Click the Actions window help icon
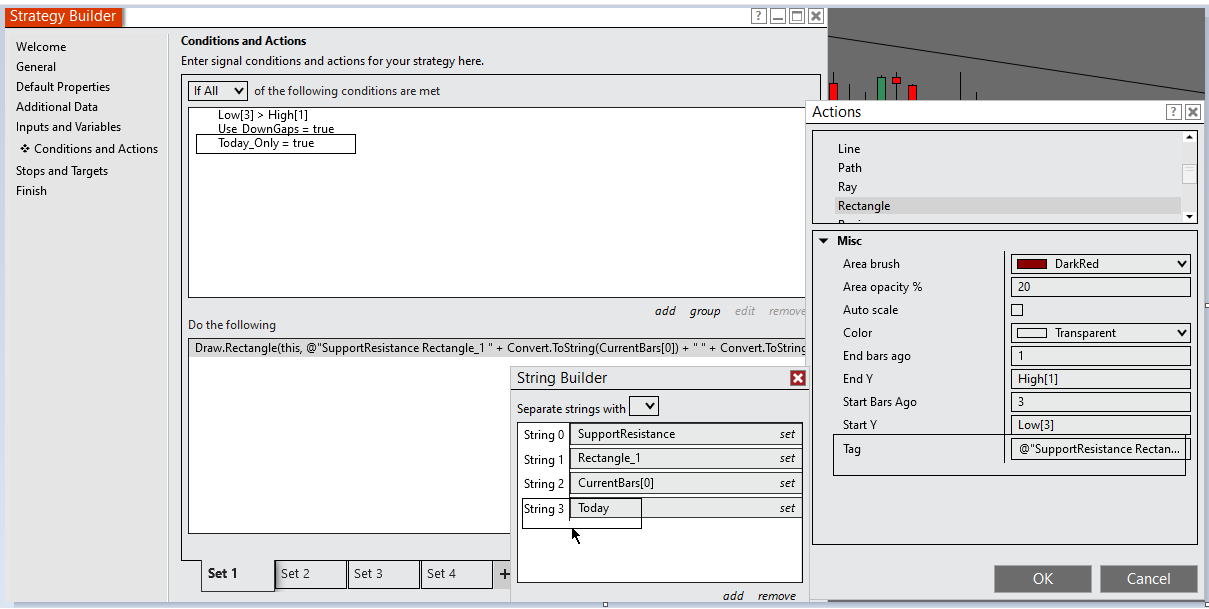This screenshot has height=609, width=1209. coord(1174,112)
